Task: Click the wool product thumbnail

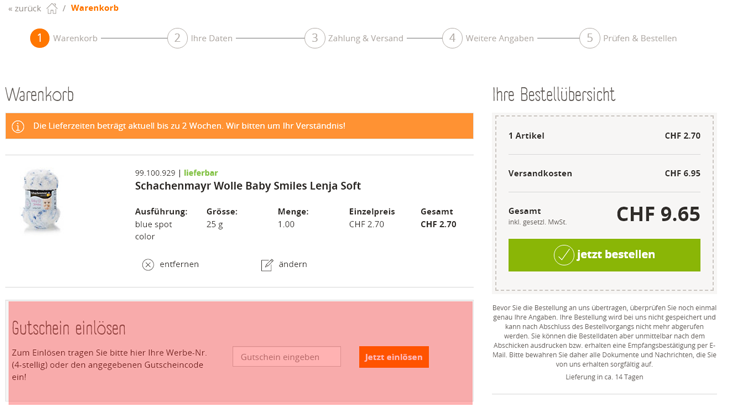Action: 42,201
